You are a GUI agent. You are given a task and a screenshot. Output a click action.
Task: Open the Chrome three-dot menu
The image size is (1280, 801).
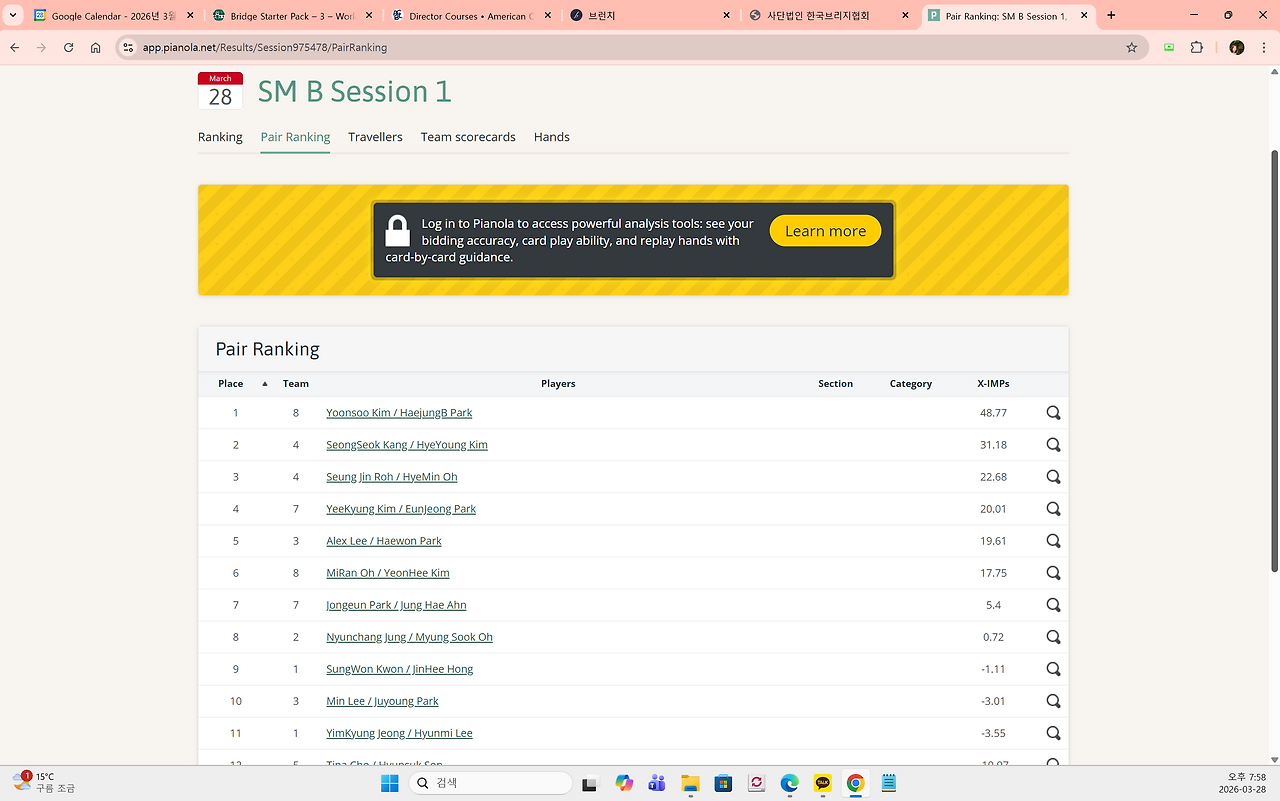1265,47
